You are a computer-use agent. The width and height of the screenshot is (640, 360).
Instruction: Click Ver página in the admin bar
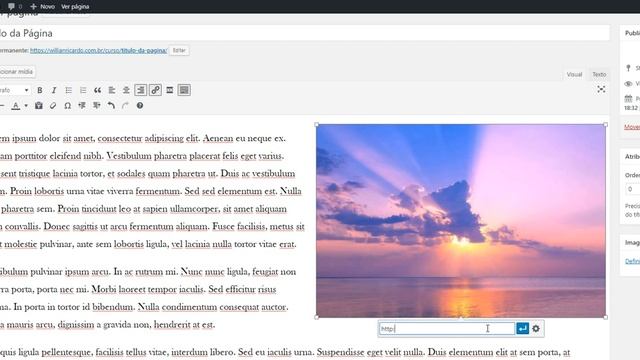[x=75, y=7]
